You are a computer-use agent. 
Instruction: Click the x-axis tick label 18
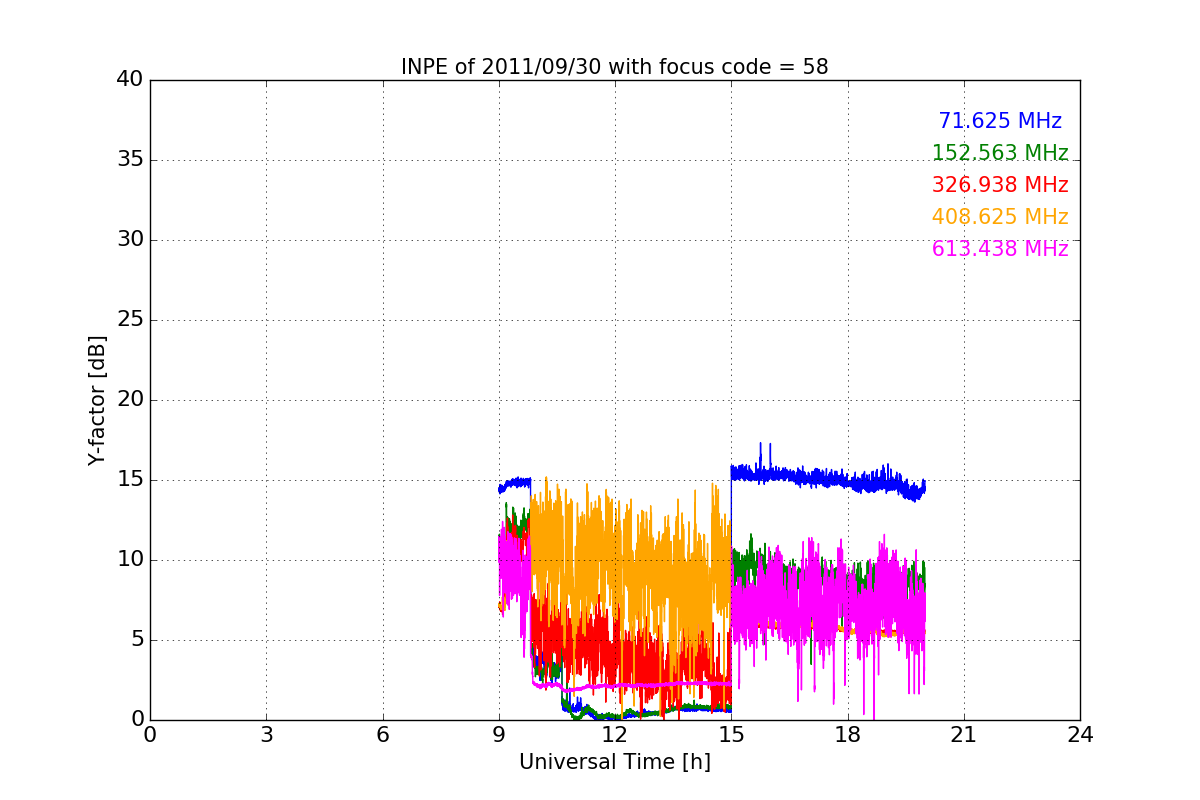[x=848, y=735]
